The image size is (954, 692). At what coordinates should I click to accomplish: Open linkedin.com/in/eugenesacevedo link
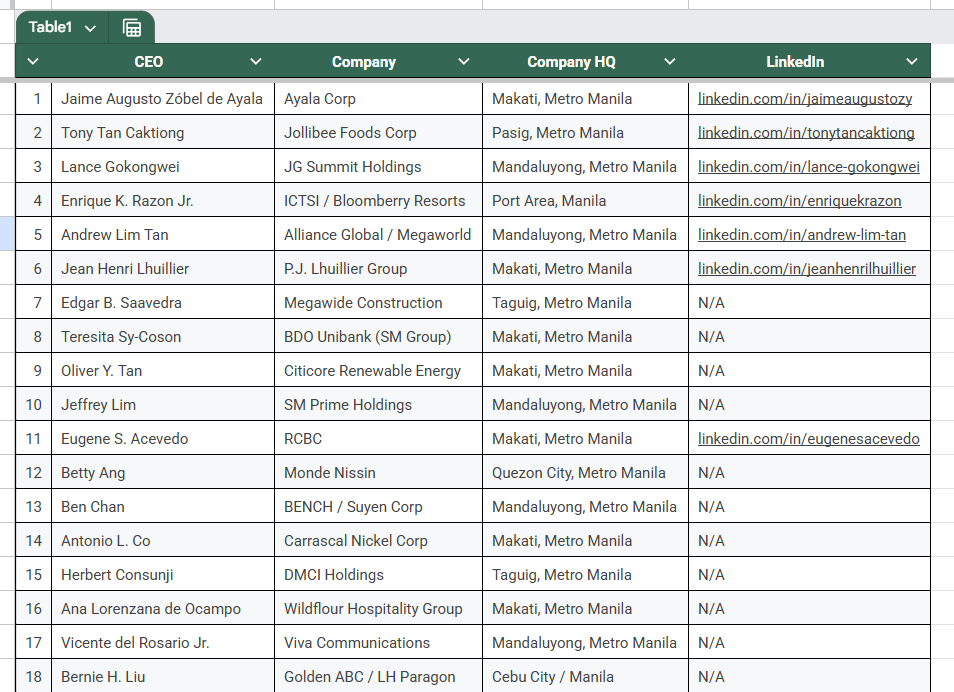point(809,439)
